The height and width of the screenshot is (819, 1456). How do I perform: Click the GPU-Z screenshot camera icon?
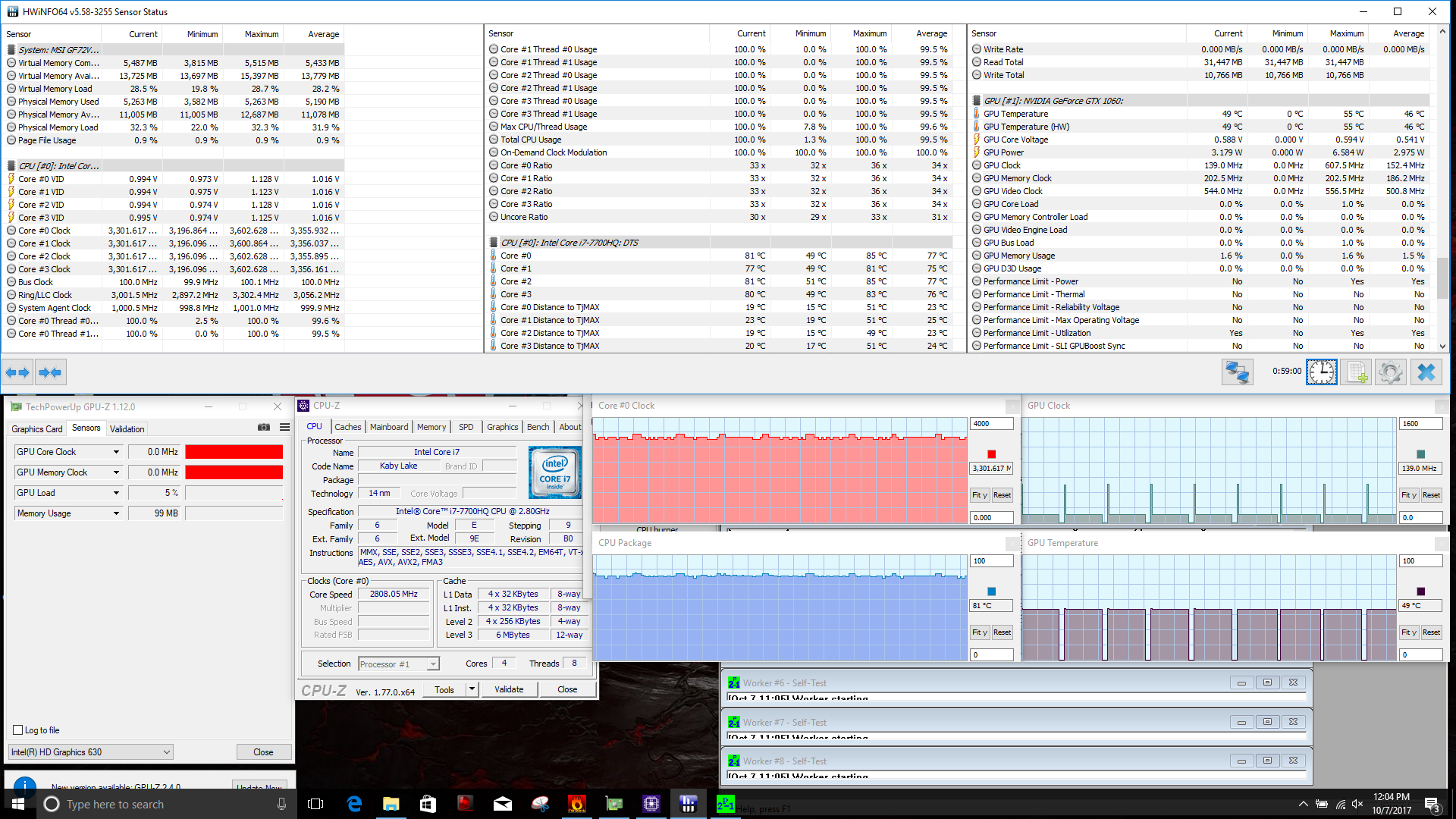263,428
